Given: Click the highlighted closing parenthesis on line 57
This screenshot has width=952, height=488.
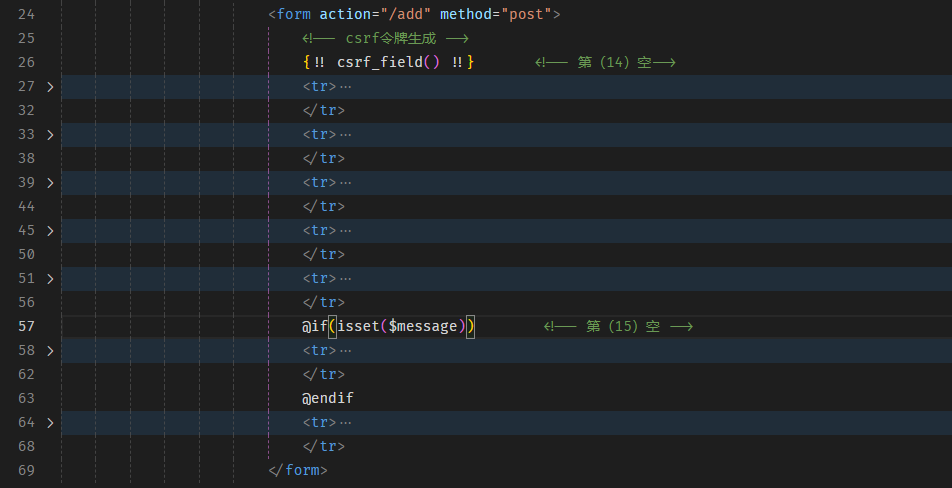Looking at the screenshot, I should (471, 327).
